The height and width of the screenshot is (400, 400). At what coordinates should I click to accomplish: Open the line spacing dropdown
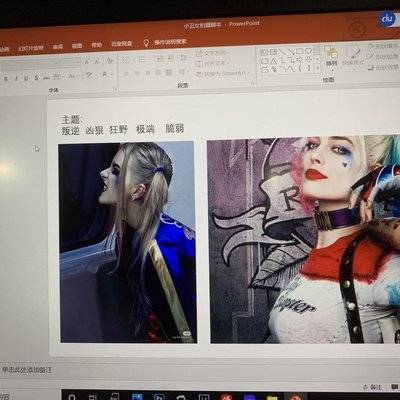[x=184, y=58]
